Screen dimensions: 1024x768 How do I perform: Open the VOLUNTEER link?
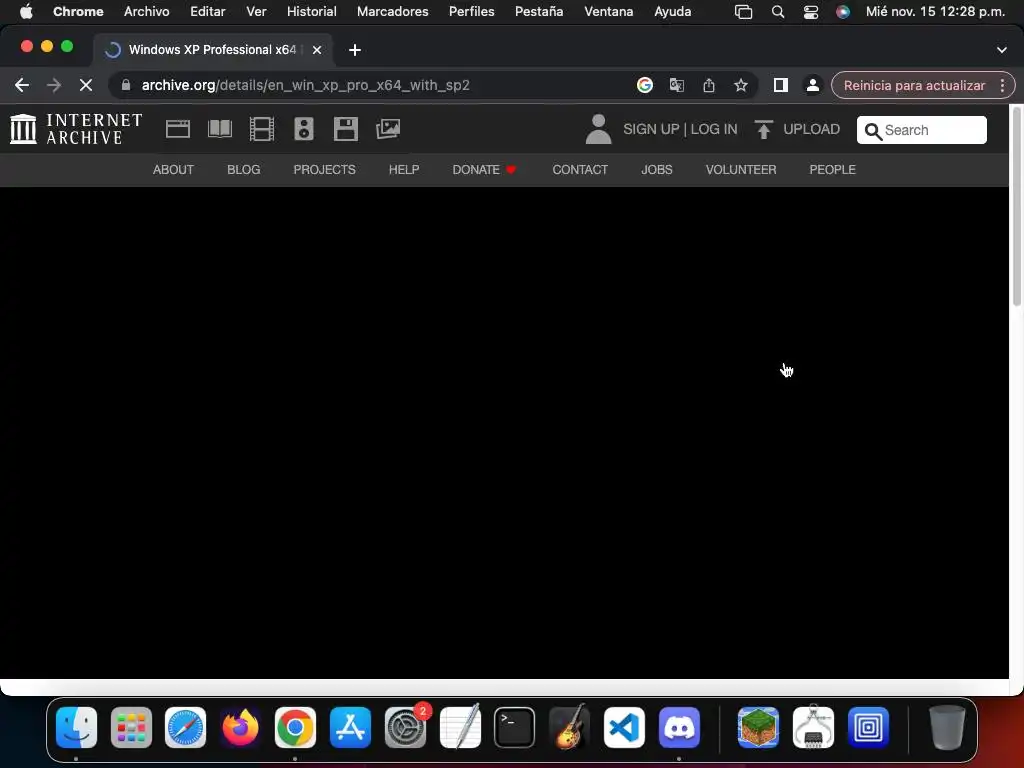pyautogui.click(x=741, y=170)
